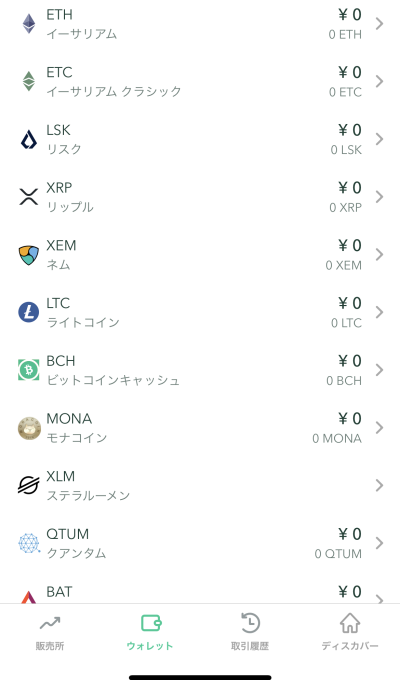
Task: Expand the QTUM row chevron arrow
Action: tap(379, 543)
